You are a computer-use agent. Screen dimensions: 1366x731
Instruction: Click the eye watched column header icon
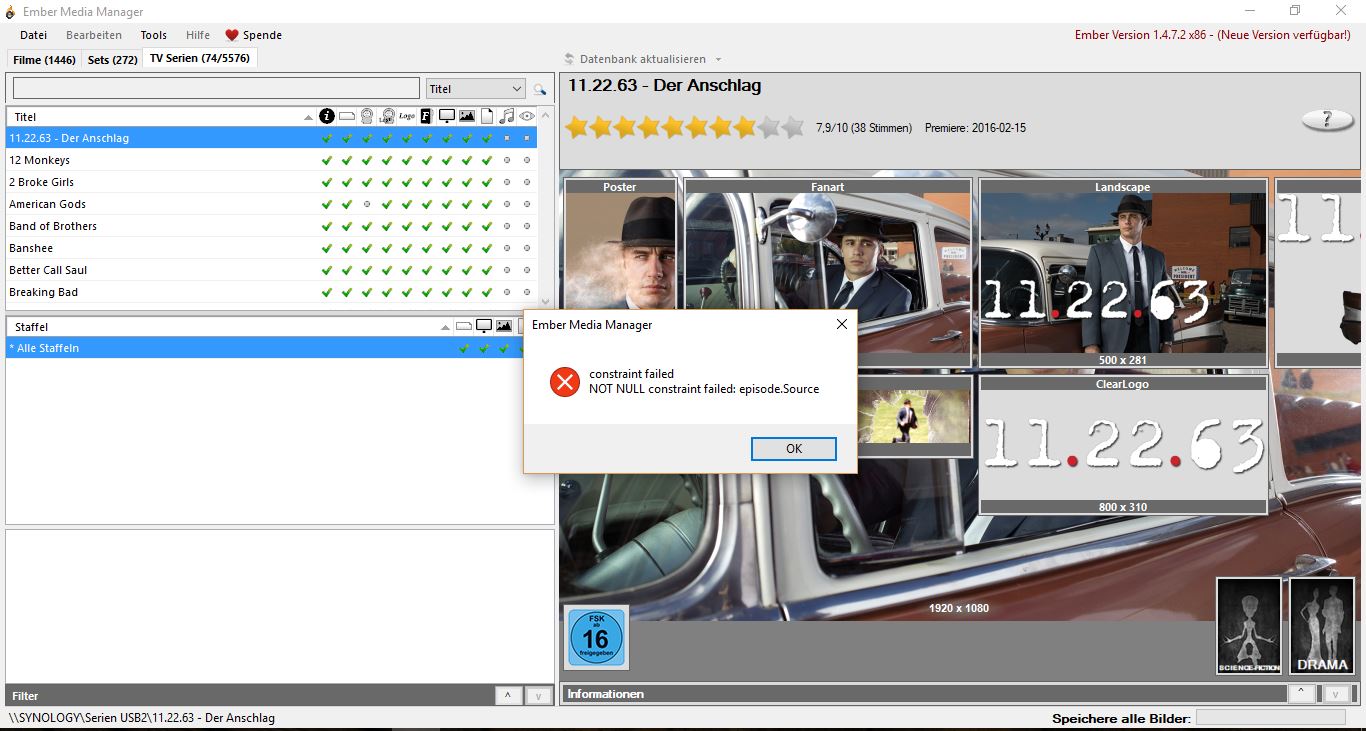coord(527,117)
